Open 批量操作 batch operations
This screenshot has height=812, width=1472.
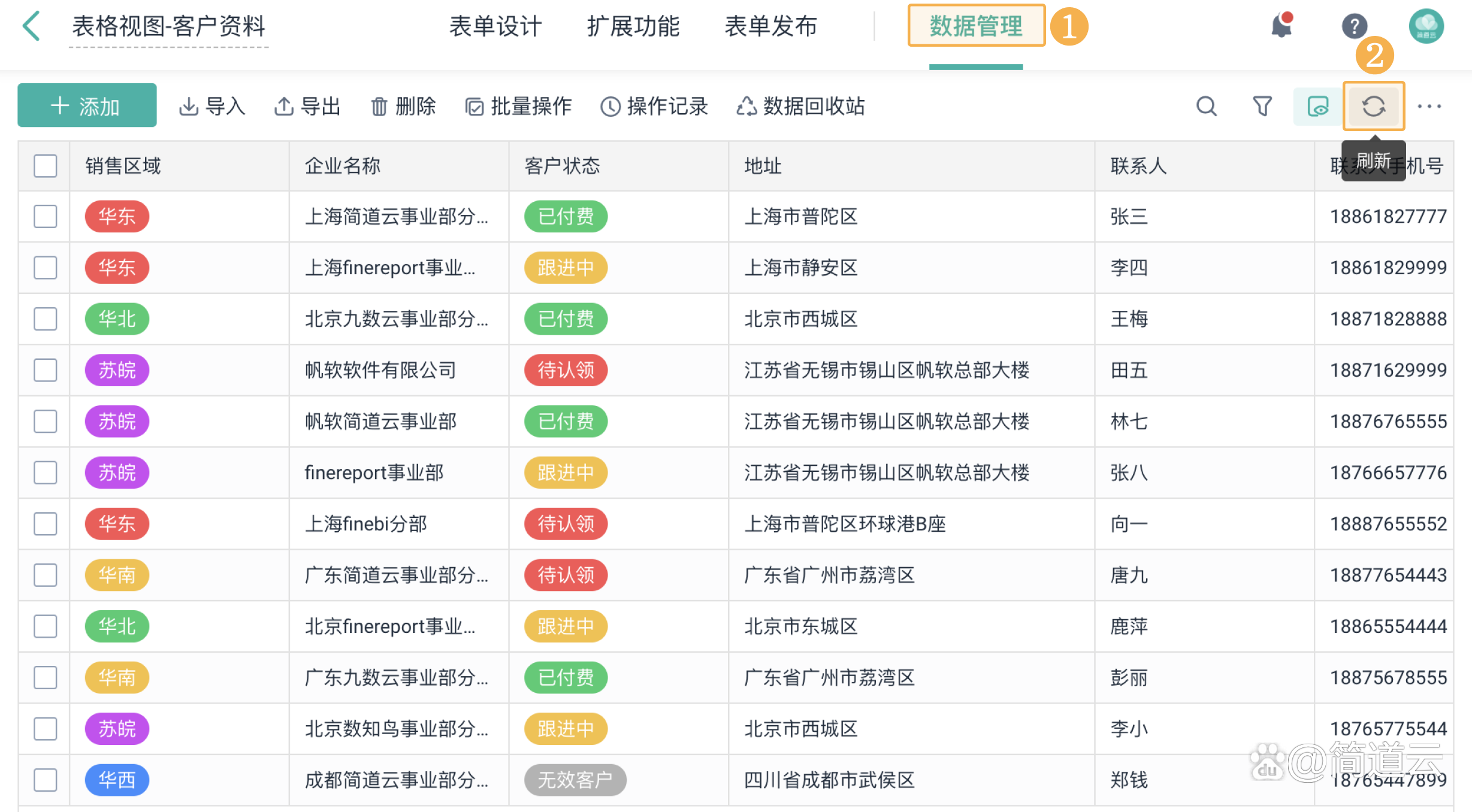click(518, 107)
